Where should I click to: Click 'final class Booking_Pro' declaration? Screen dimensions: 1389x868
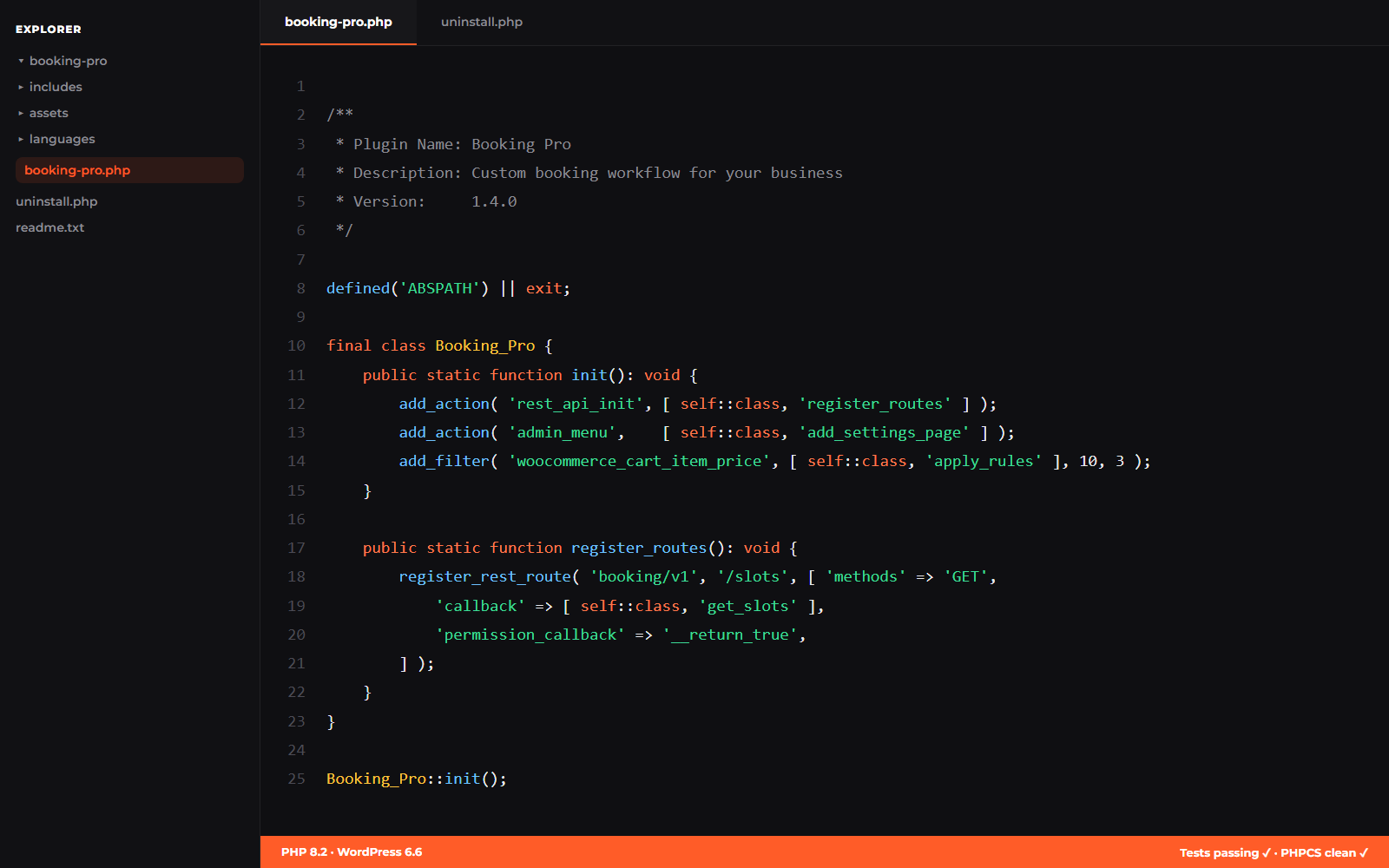point(431,345)
